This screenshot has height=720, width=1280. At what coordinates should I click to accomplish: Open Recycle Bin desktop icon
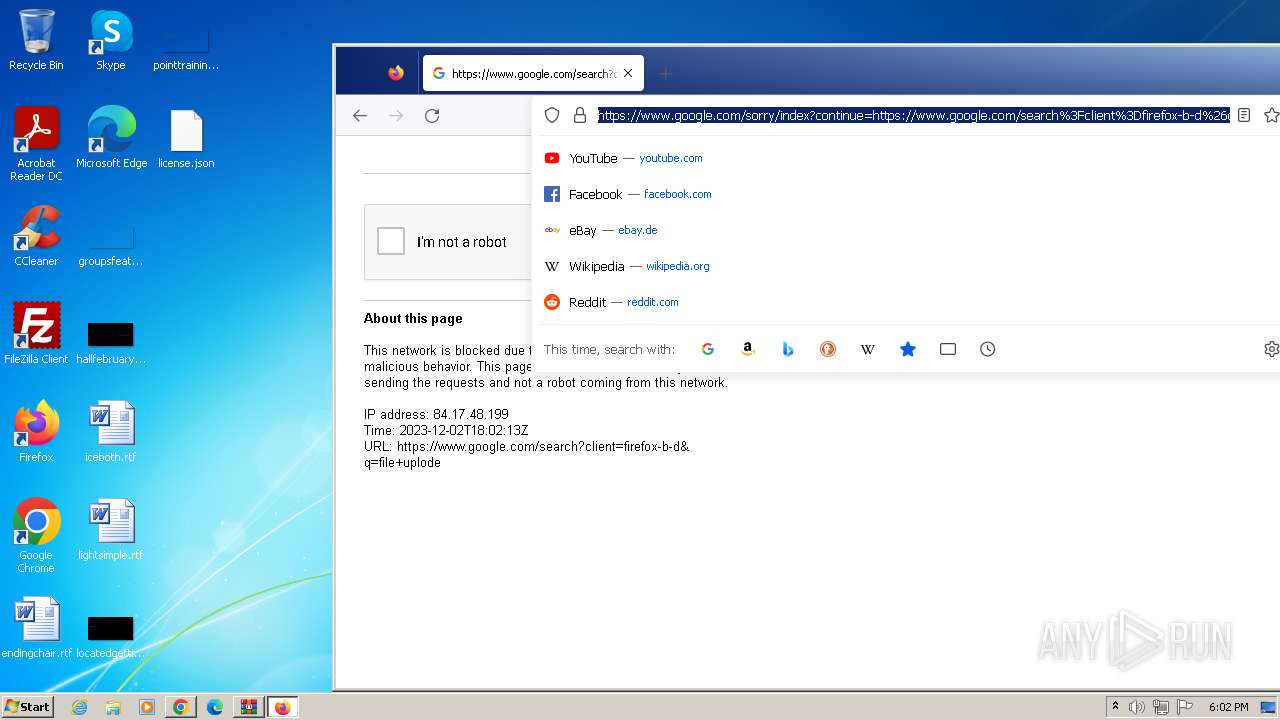click(36, 40)
